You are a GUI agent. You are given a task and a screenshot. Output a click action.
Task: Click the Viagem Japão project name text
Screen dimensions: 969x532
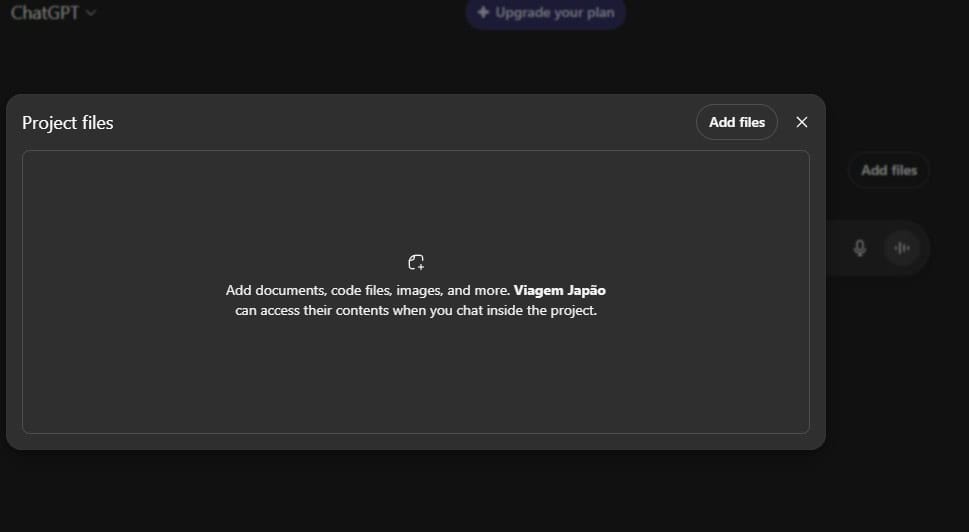pyautogui.click(x=559, y=290)
